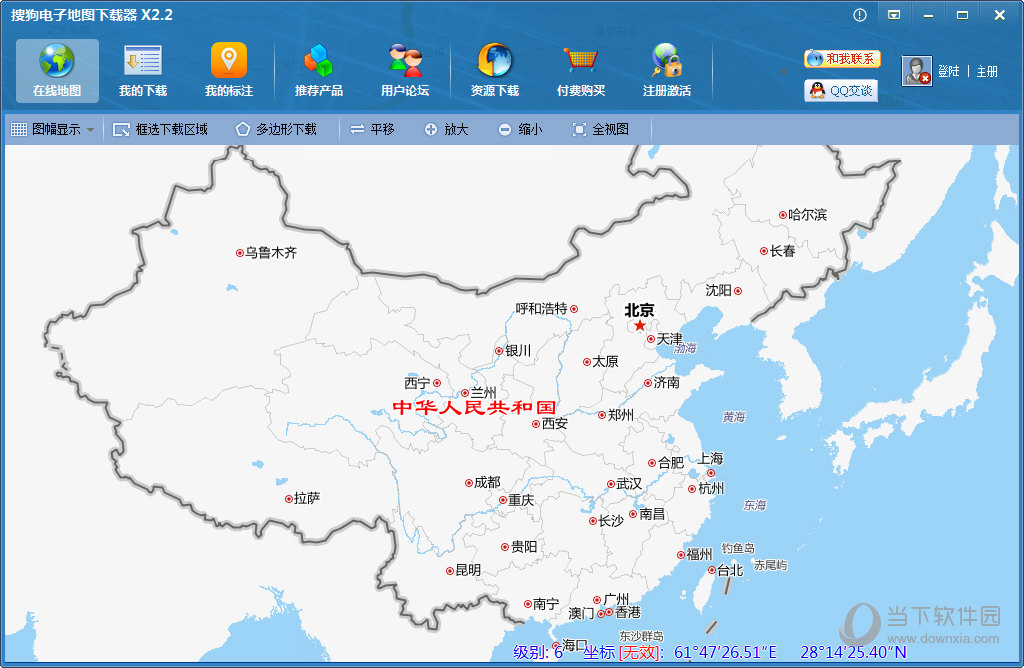This screenshot has height=668, width=1024.
Task: Click the 香港 city label
Action: [x=628, y=612]
